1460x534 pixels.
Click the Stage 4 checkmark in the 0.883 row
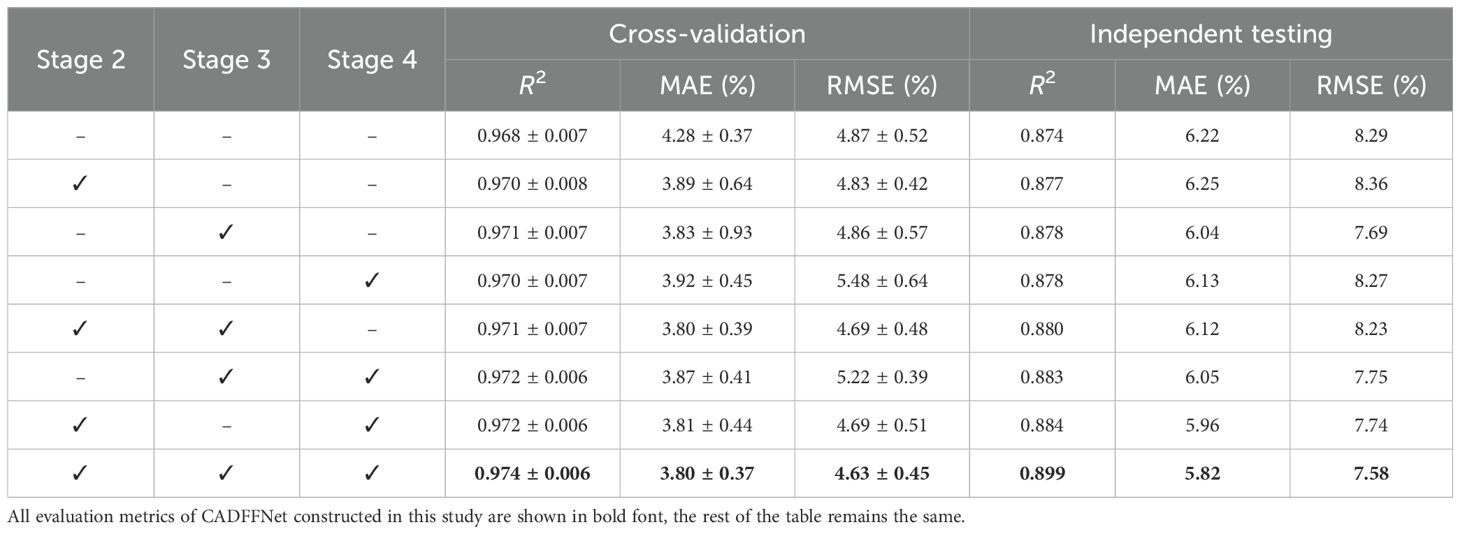(372, 377)
